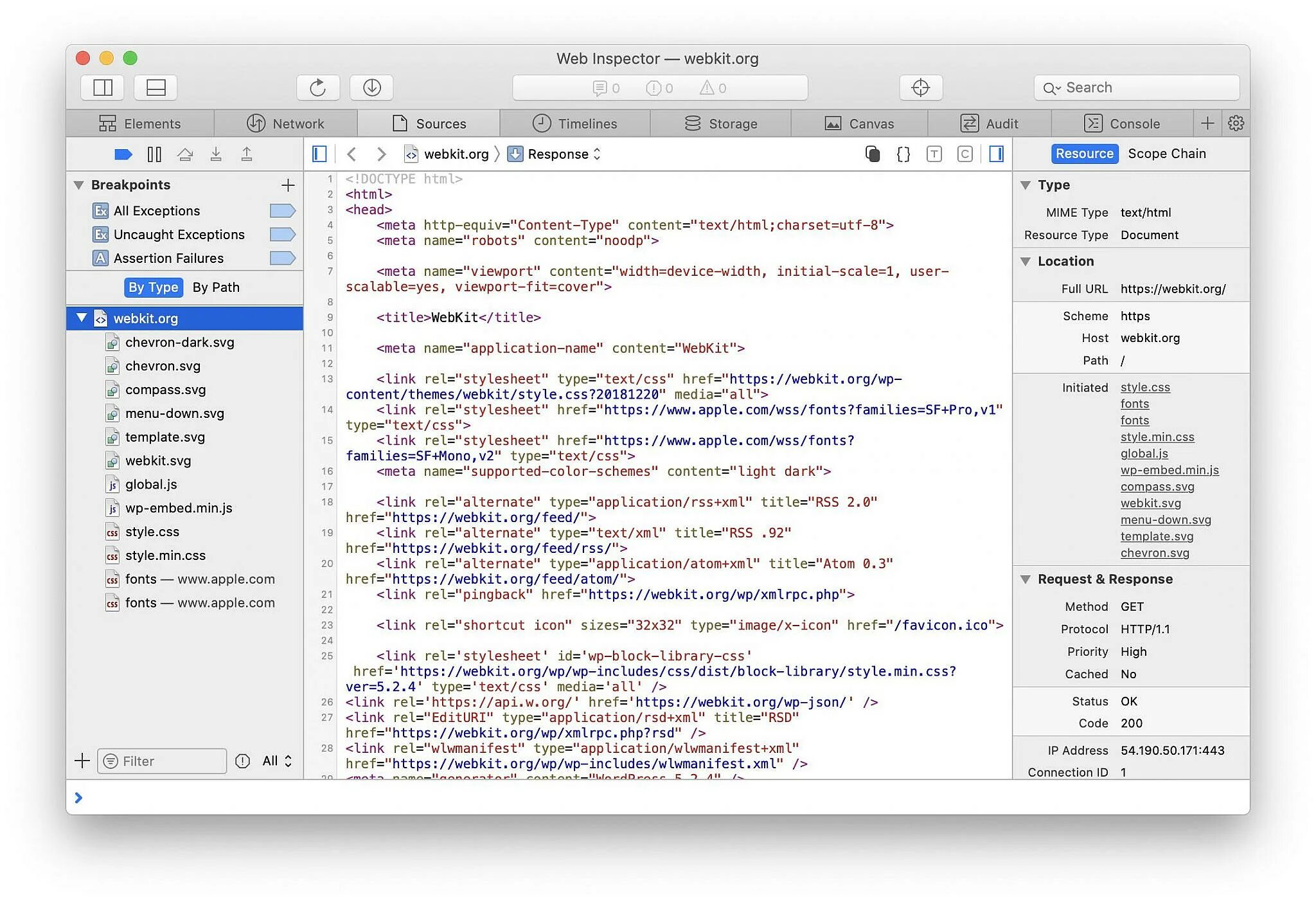This screenshot has height=902, width=1316.
Task: Collapse the webkit.org resource tree
Action: 82,318
